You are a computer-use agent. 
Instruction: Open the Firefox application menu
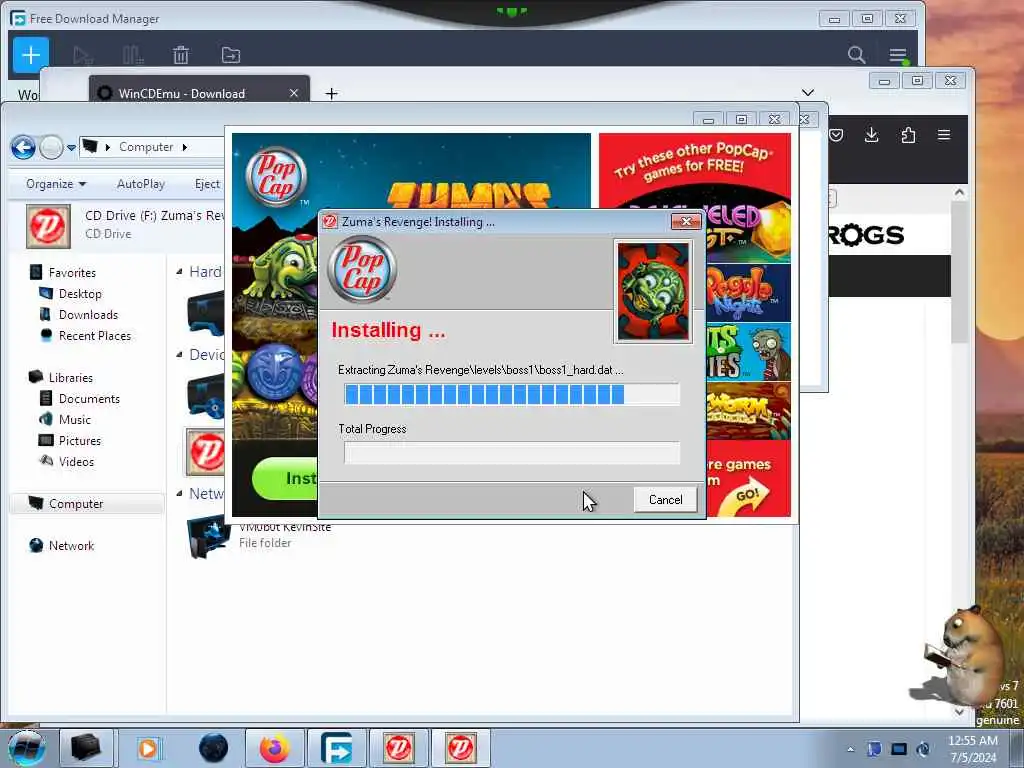[944, 135]
